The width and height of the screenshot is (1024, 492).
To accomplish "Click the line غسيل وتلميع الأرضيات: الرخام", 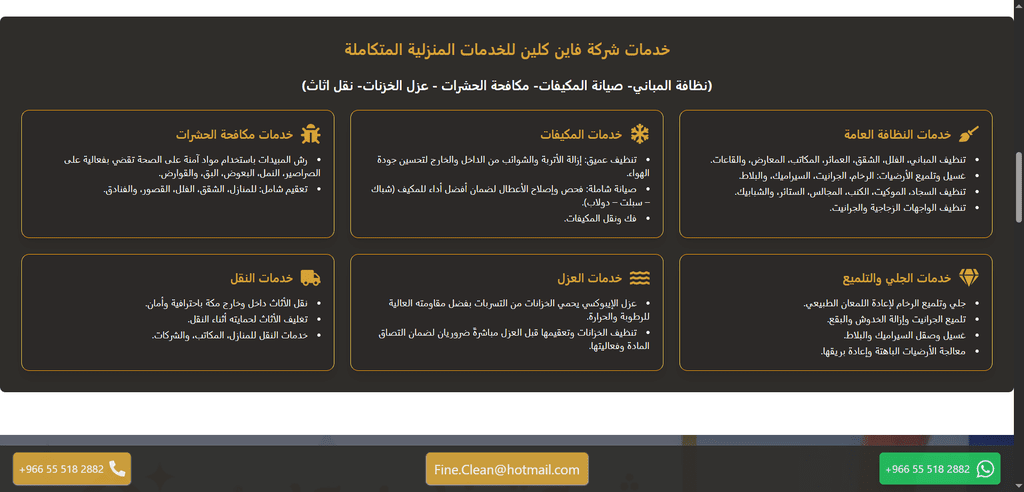I will pos(852,176).
